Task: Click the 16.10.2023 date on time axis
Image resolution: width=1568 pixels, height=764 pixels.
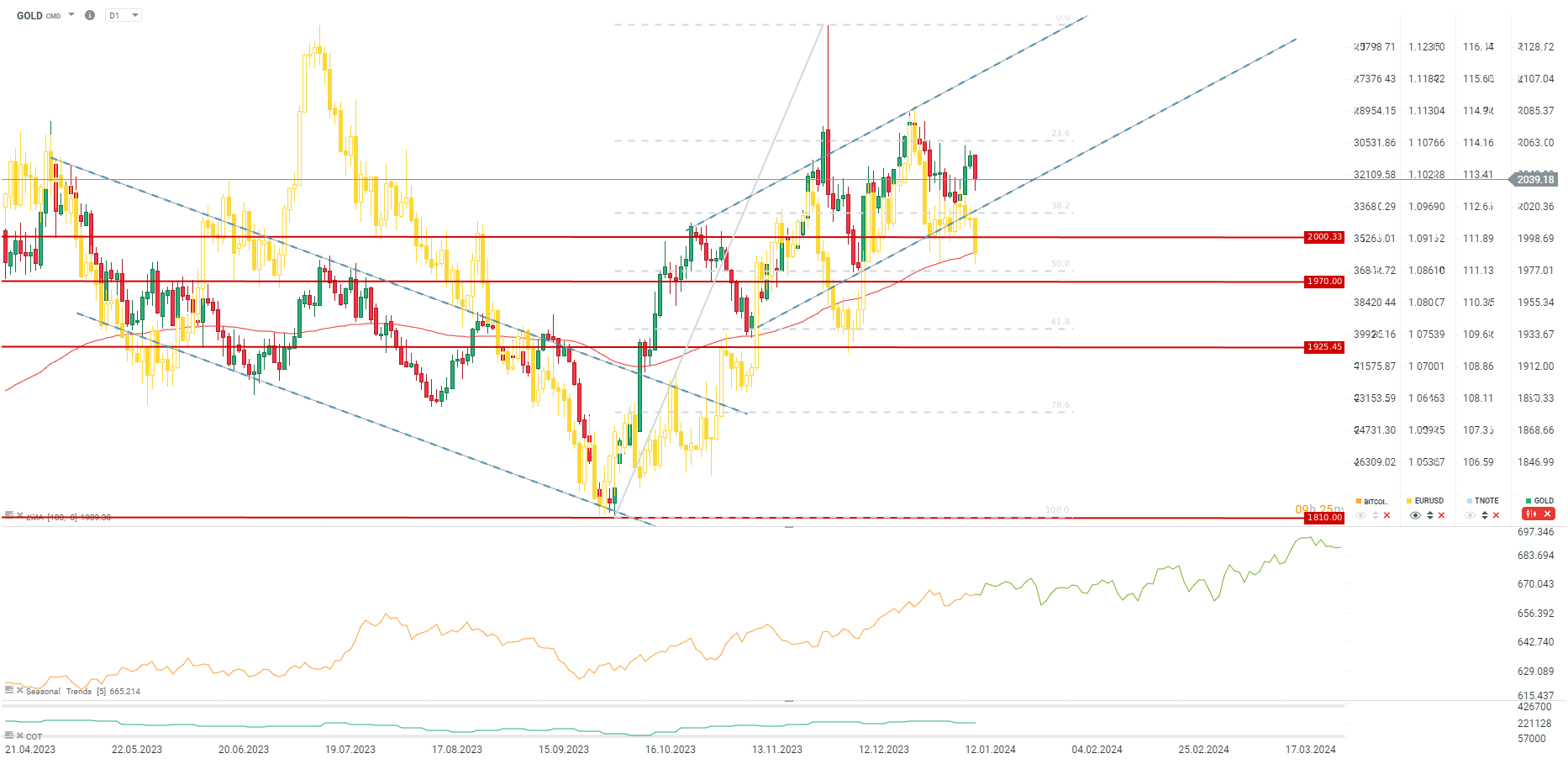Action: point(671,750)
